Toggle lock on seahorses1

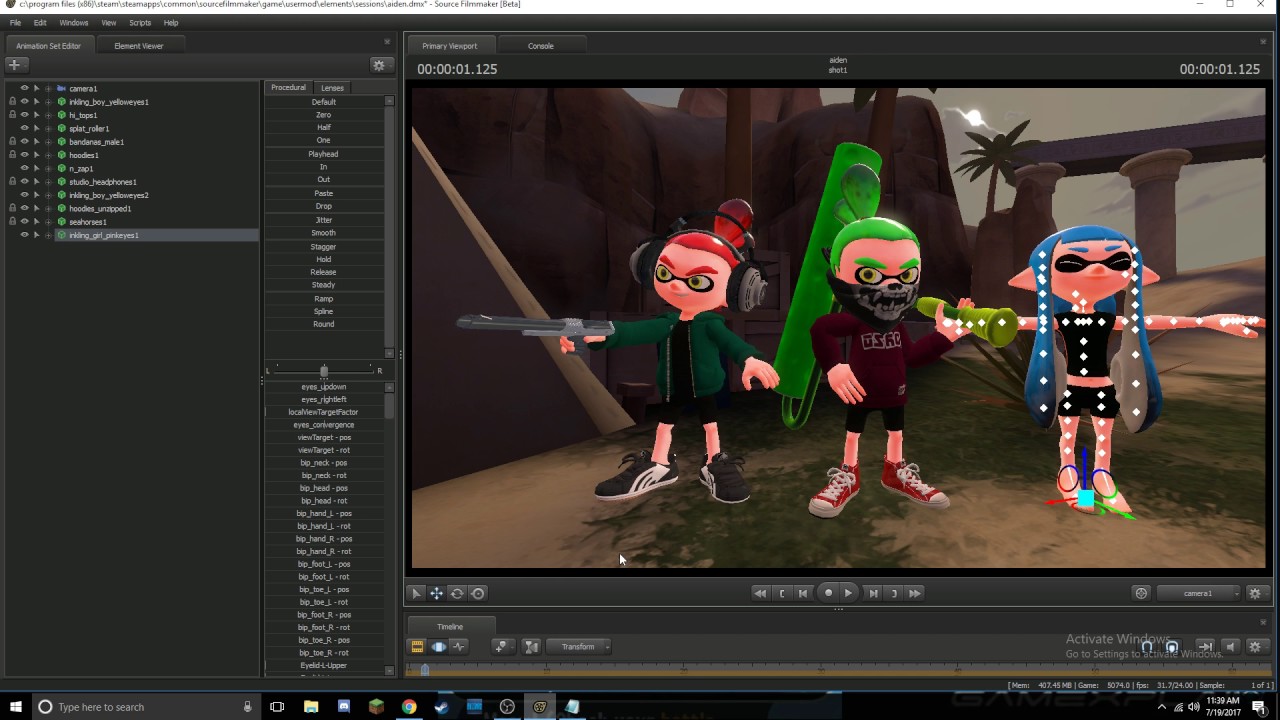pyautogui.click(x=12, y=222)
